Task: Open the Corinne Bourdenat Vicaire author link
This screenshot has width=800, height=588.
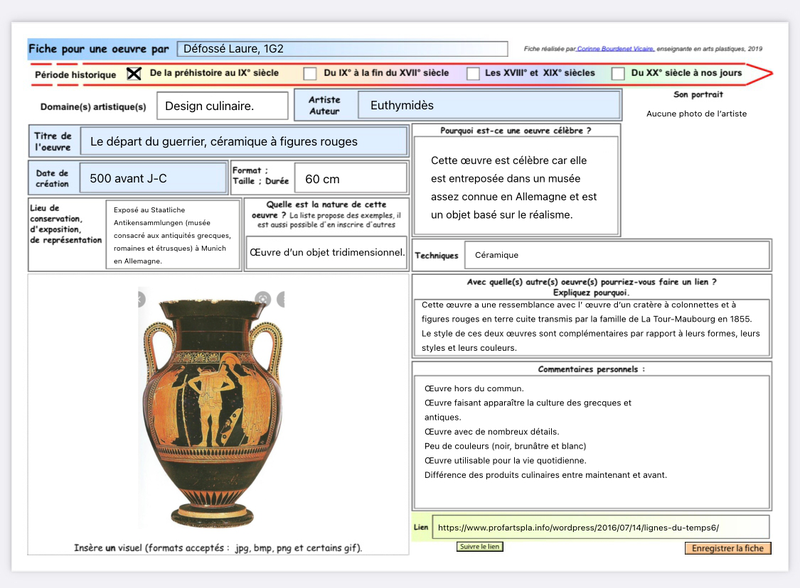Action: tap(616, 48)
